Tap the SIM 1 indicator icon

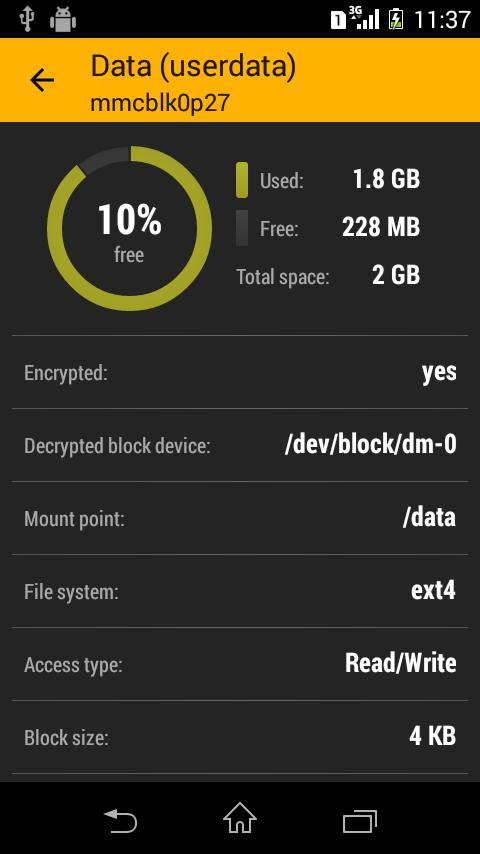pyautogui.click(x=338, y=21)
